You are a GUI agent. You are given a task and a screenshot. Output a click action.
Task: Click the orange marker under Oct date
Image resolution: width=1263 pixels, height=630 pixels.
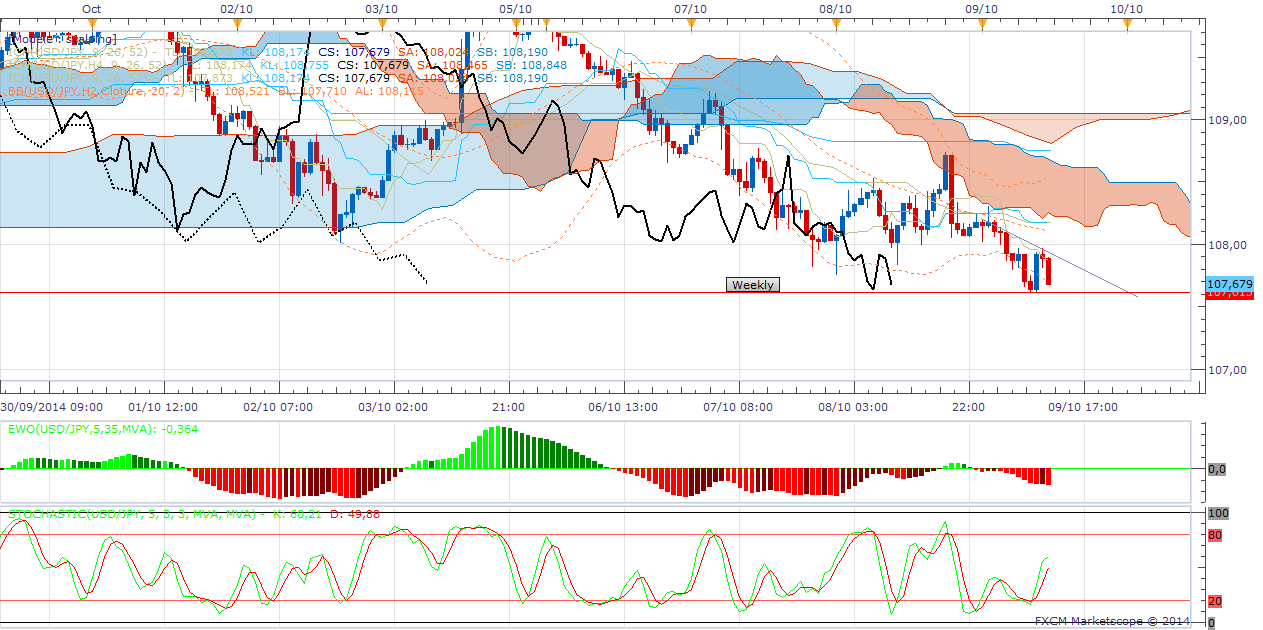[92, 22]
